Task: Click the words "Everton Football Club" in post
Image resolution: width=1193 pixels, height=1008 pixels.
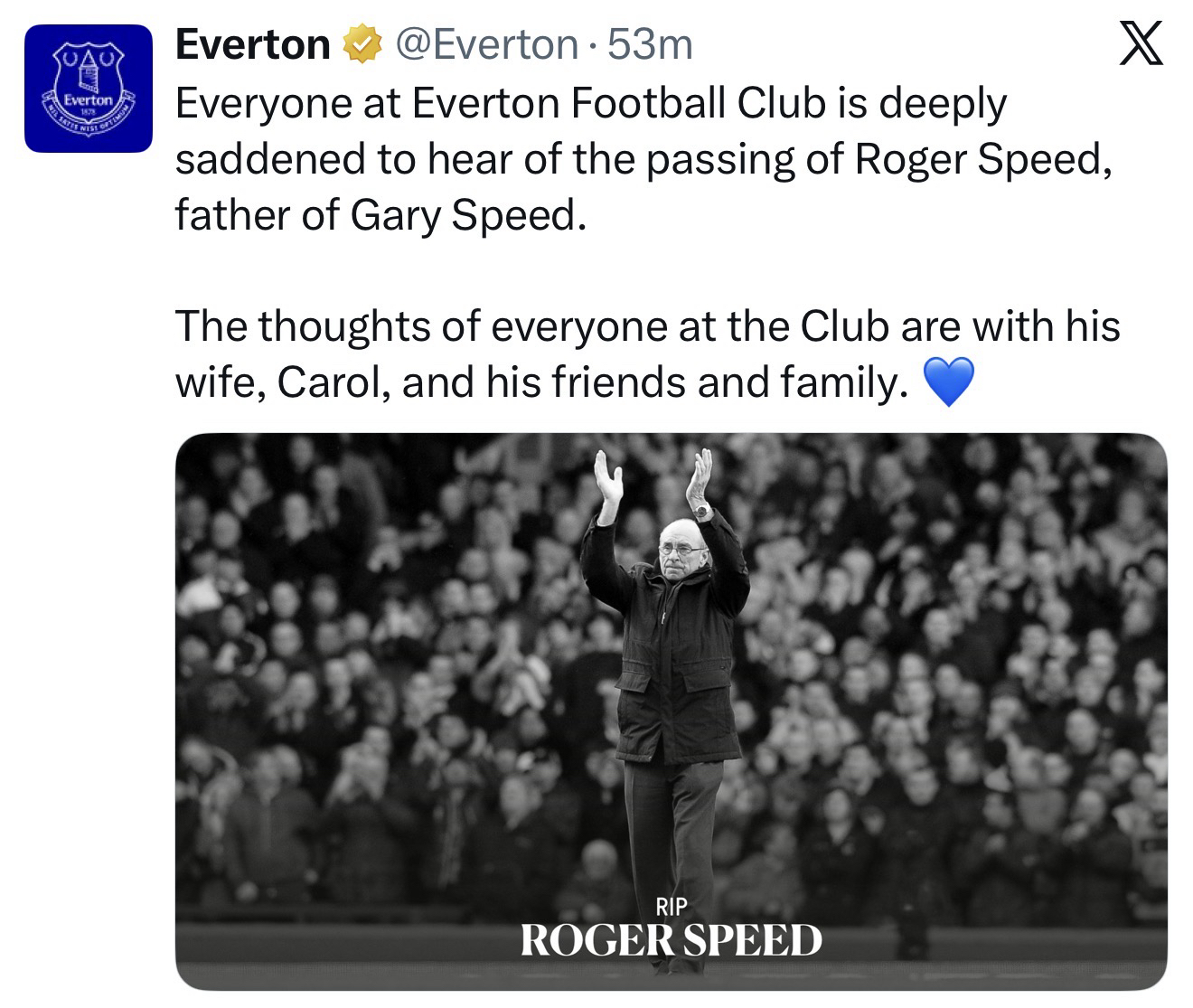Action: pyautogui.click(x=619, y=103)
